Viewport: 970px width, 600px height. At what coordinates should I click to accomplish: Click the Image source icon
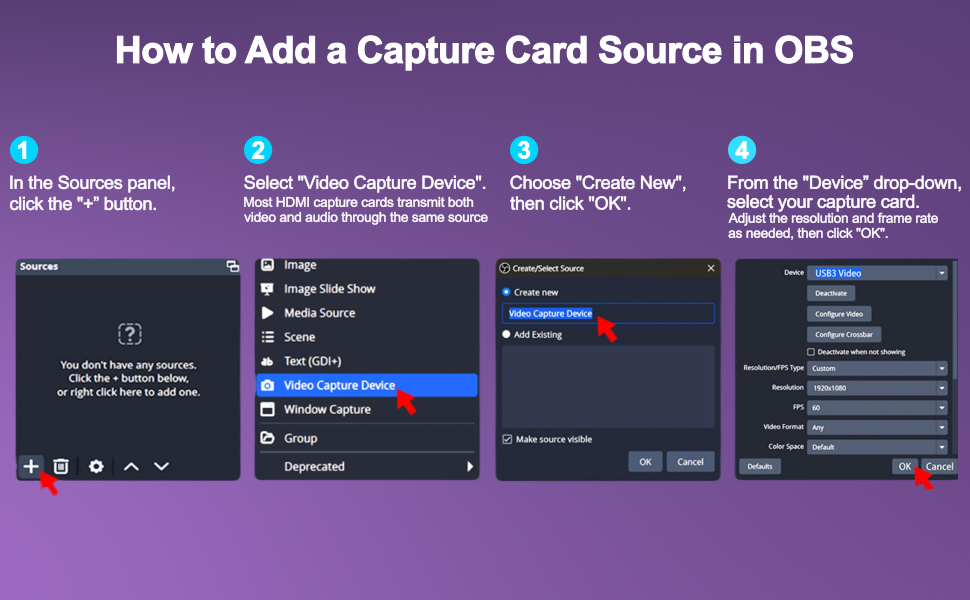click(x=267, y=265)
